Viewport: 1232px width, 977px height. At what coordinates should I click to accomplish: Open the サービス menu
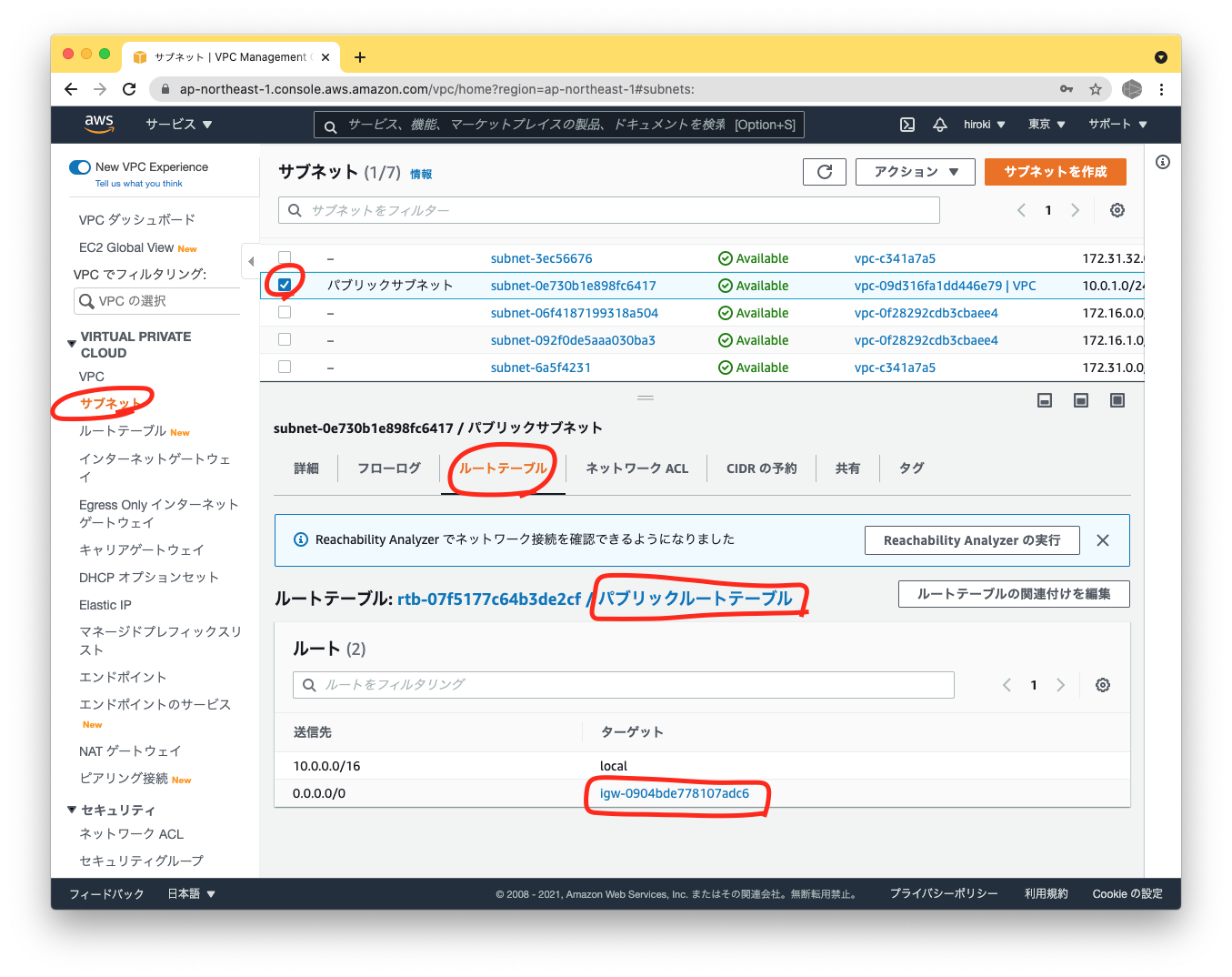[178, 125]
